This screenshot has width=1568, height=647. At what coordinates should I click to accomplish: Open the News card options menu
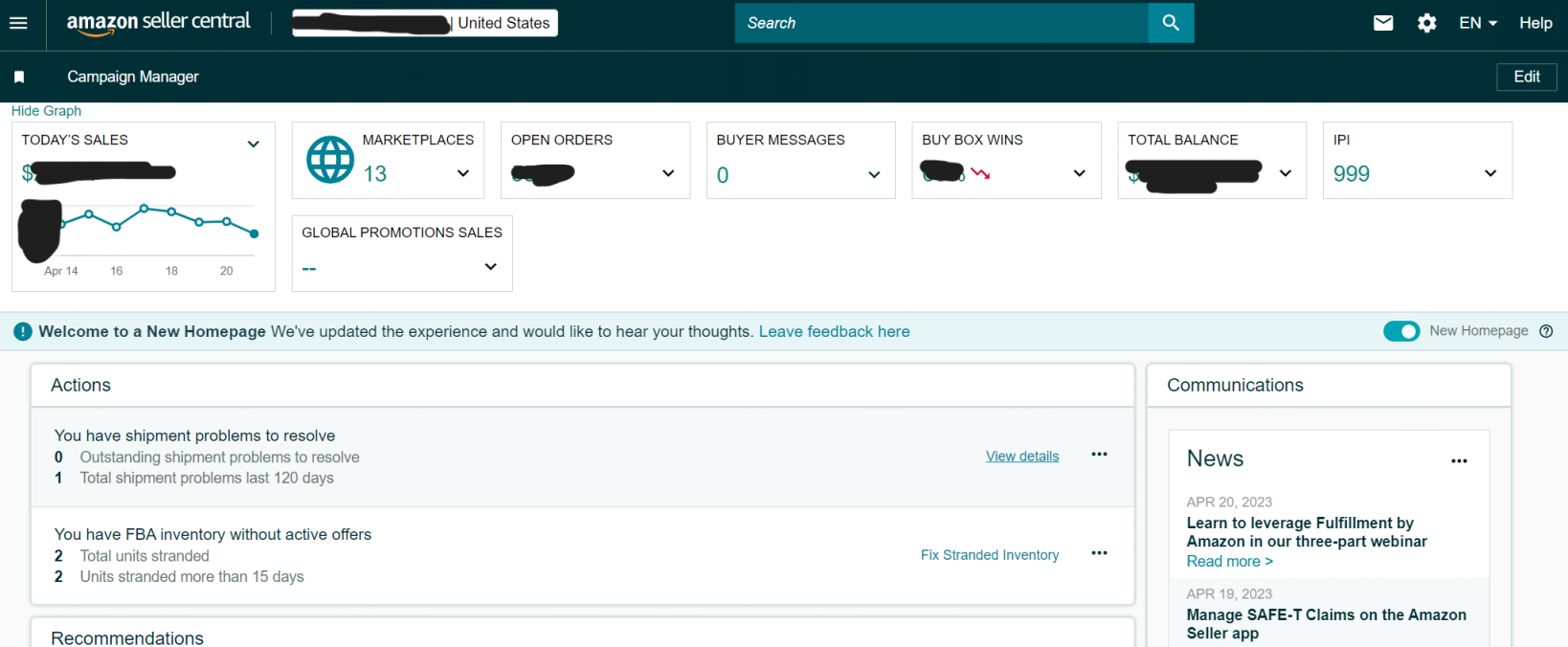[x=1459, y=461]
